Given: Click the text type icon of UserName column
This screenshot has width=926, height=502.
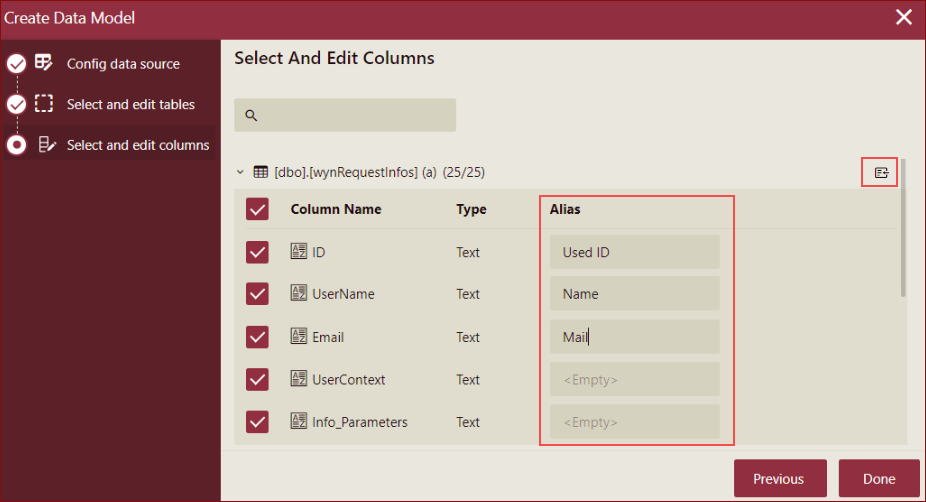Looking at the screenshot, I should point(299,293).
